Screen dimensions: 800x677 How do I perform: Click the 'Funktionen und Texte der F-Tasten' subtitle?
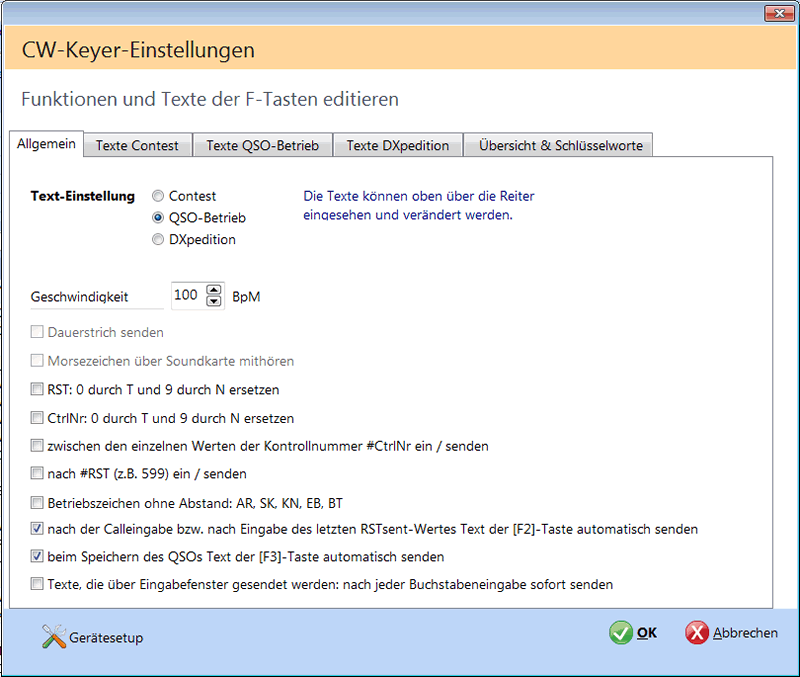[x=210, y=99]
